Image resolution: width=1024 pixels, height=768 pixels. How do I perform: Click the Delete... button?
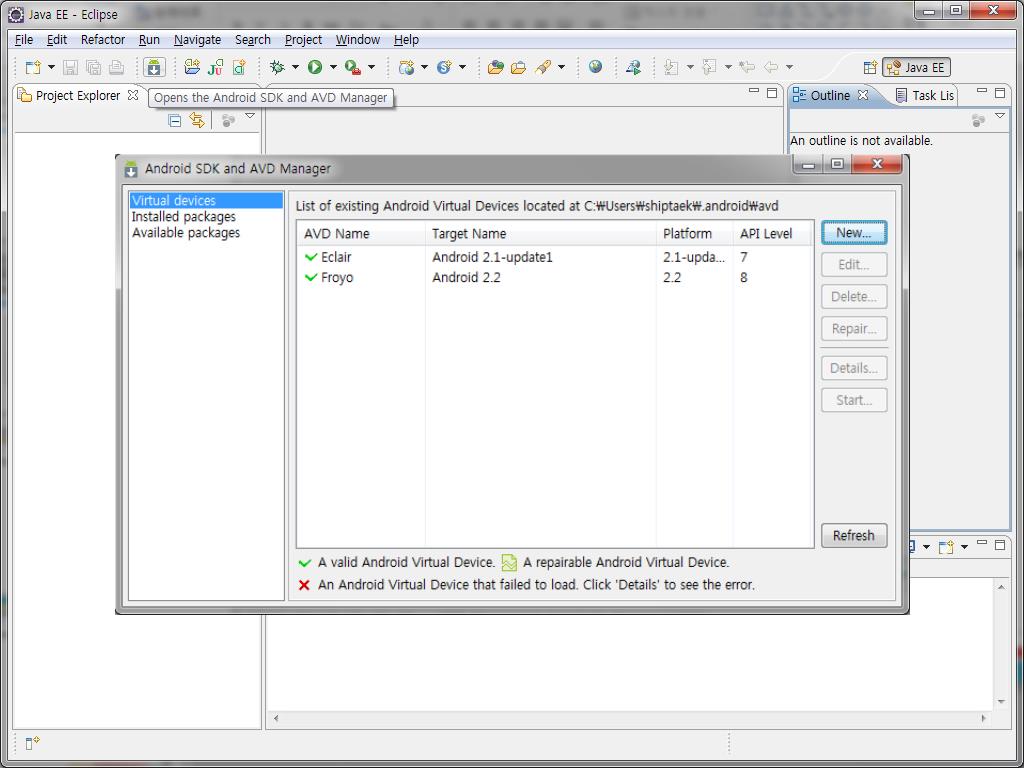pyautogui.click(x=854, y=296)
